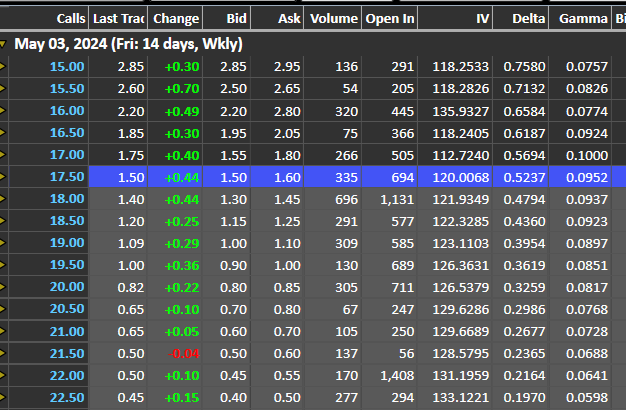Click IV value 120.0068
Image resolution: width=626 pixels, height=410 pixels.
tap(461, 177)
